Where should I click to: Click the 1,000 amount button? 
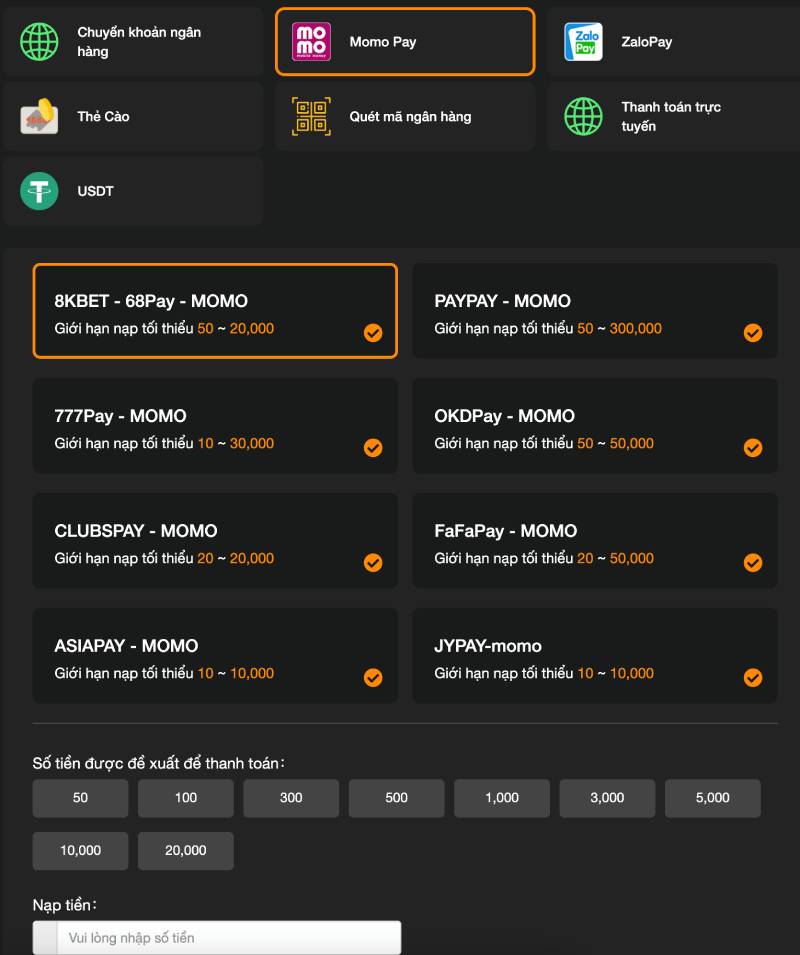point(501,798)
